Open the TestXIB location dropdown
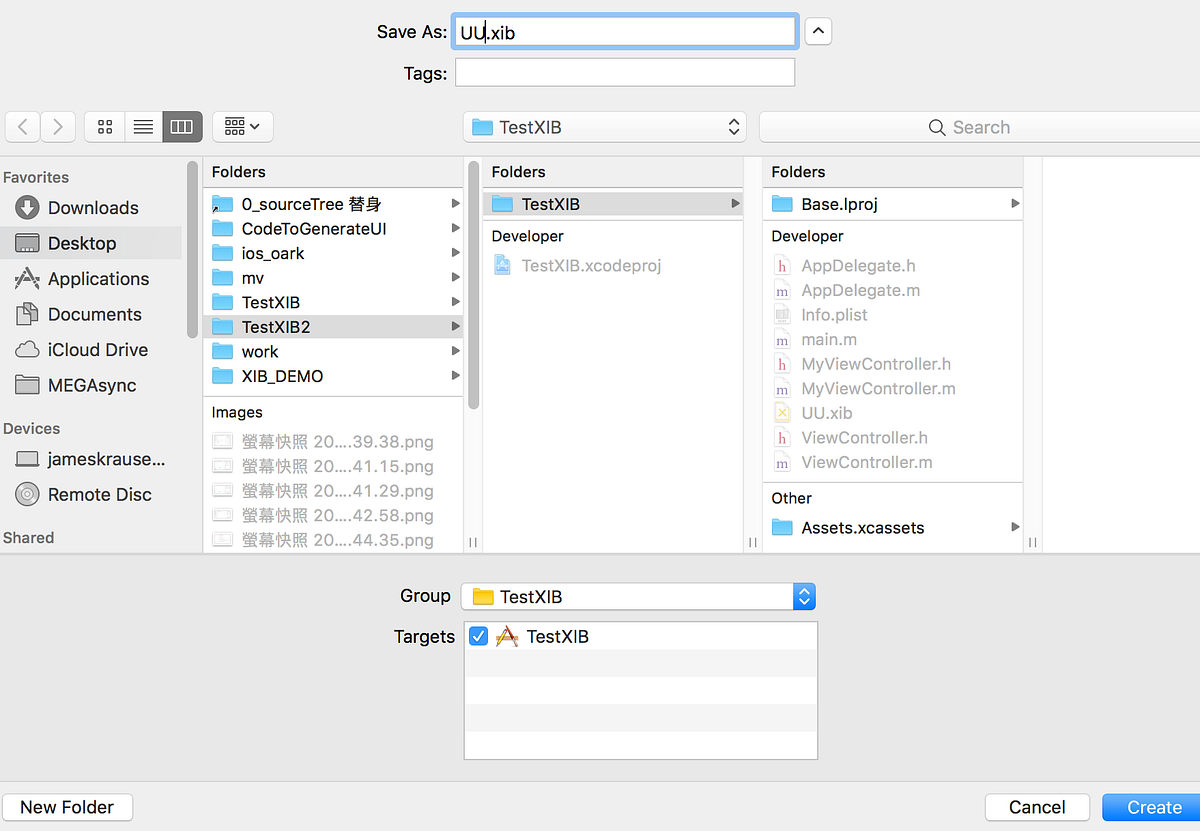This screenshot has width=1200, height=831. coord(604,126)
